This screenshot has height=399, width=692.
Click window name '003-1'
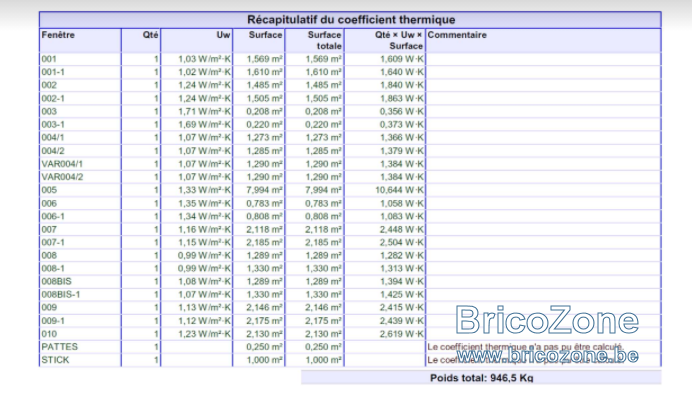pyautogui.click(x=53, y=124)
